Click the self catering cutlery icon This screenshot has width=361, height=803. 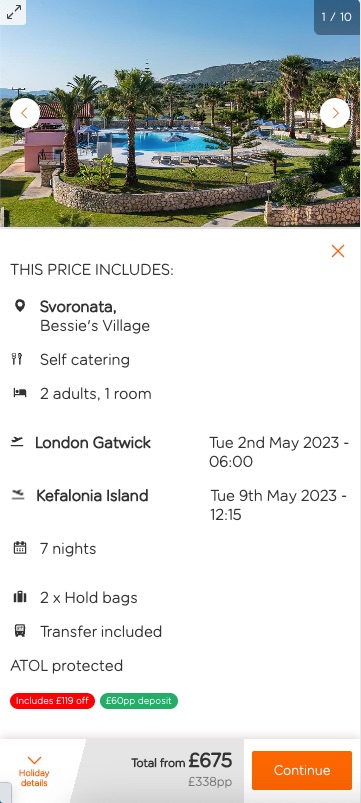[17, 359]
